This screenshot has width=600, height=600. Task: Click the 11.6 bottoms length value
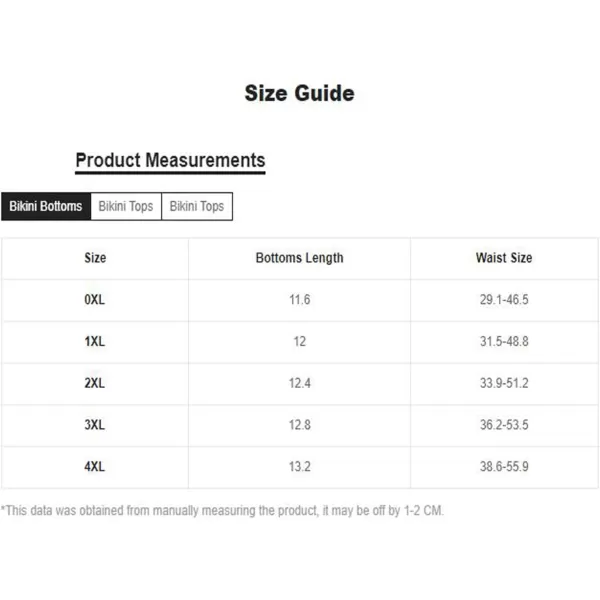click(300, 300)
